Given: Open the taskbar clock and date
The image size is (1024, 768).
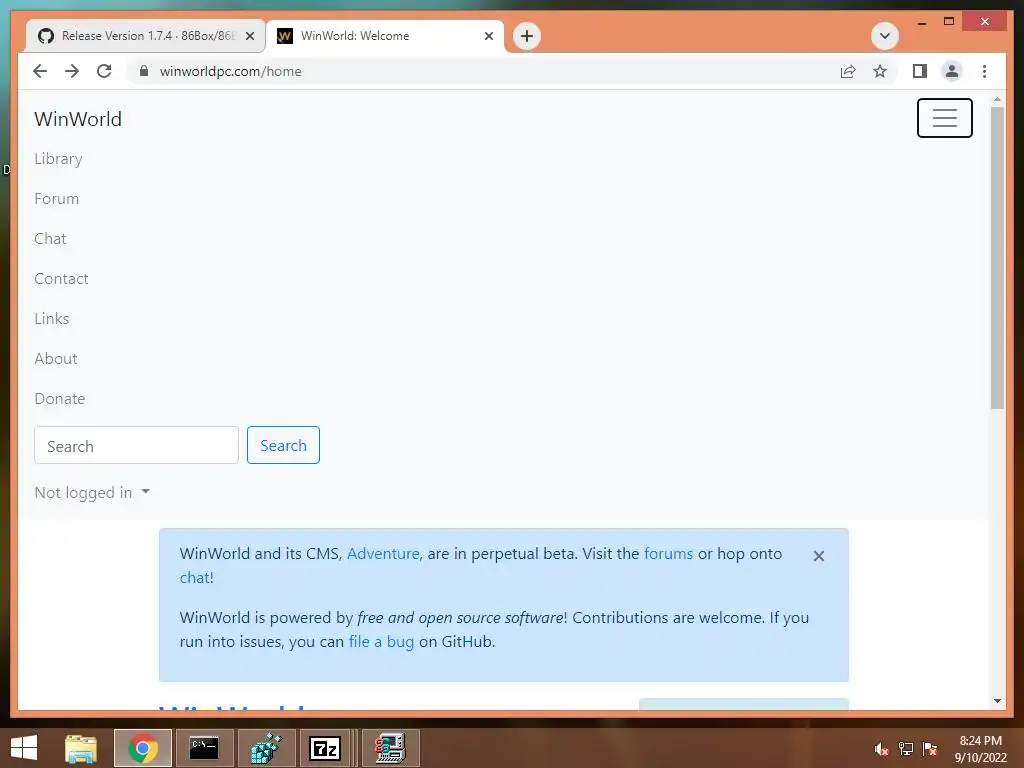Looking at the screenshot, I should [980, 749].
